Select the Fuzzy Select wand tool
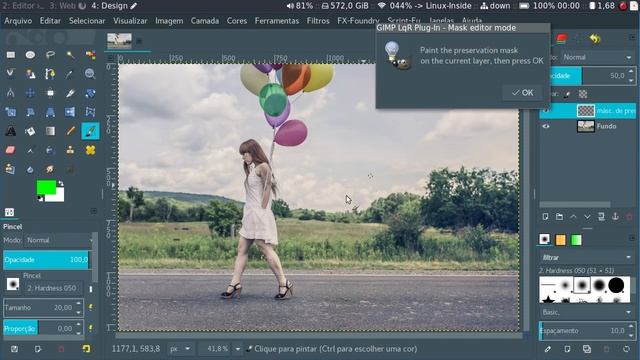The height and width of the screenshot is (360, 640). pos(70,55)
